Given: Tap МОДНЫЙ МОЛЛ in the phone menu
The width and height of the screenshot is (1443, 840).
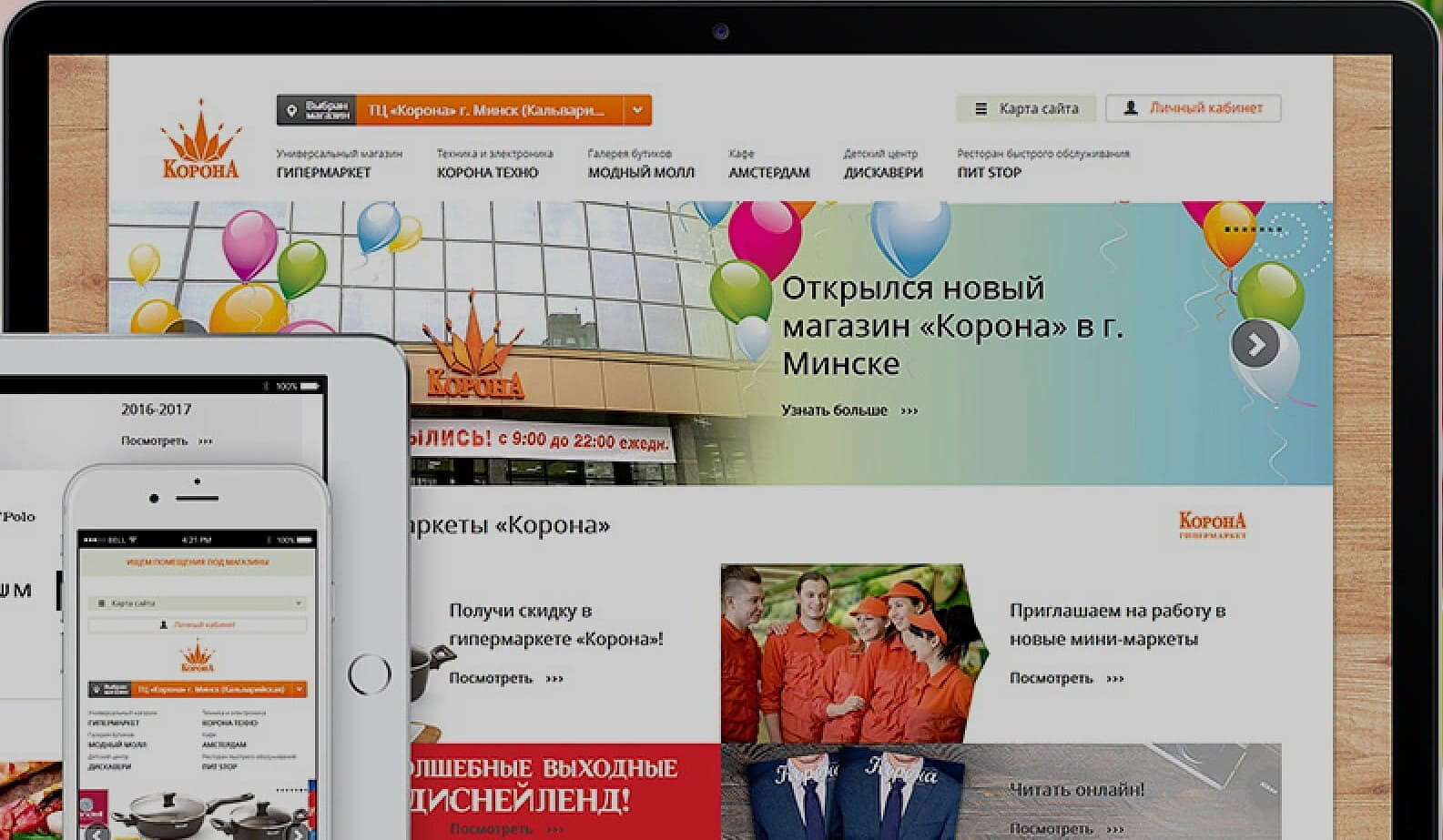Looking at the screenshot, I should 117,744.
